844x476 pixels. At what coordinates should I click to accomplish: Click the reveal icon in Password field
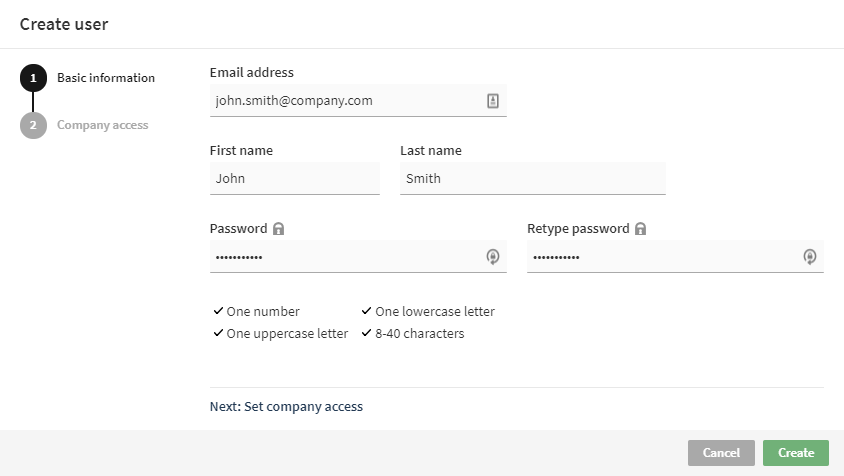tap(493, 257)
